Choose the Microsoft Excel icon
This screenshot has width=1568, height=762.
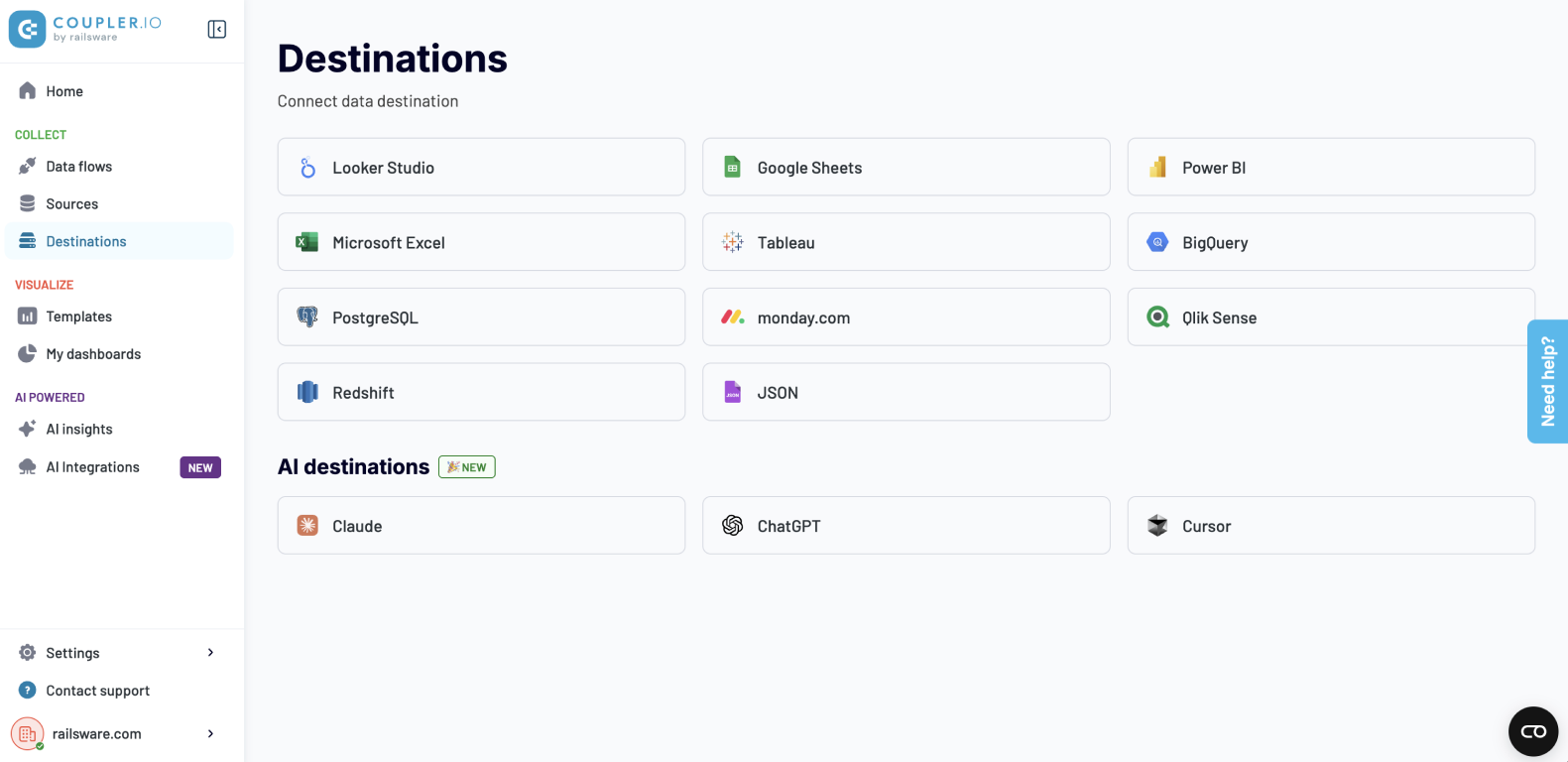point(308,242)
